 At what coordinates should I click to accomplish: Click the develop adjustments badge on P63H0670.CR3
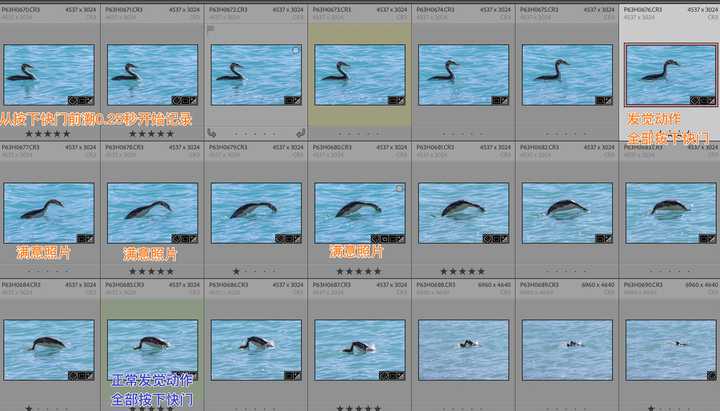(x=89, y=100)
